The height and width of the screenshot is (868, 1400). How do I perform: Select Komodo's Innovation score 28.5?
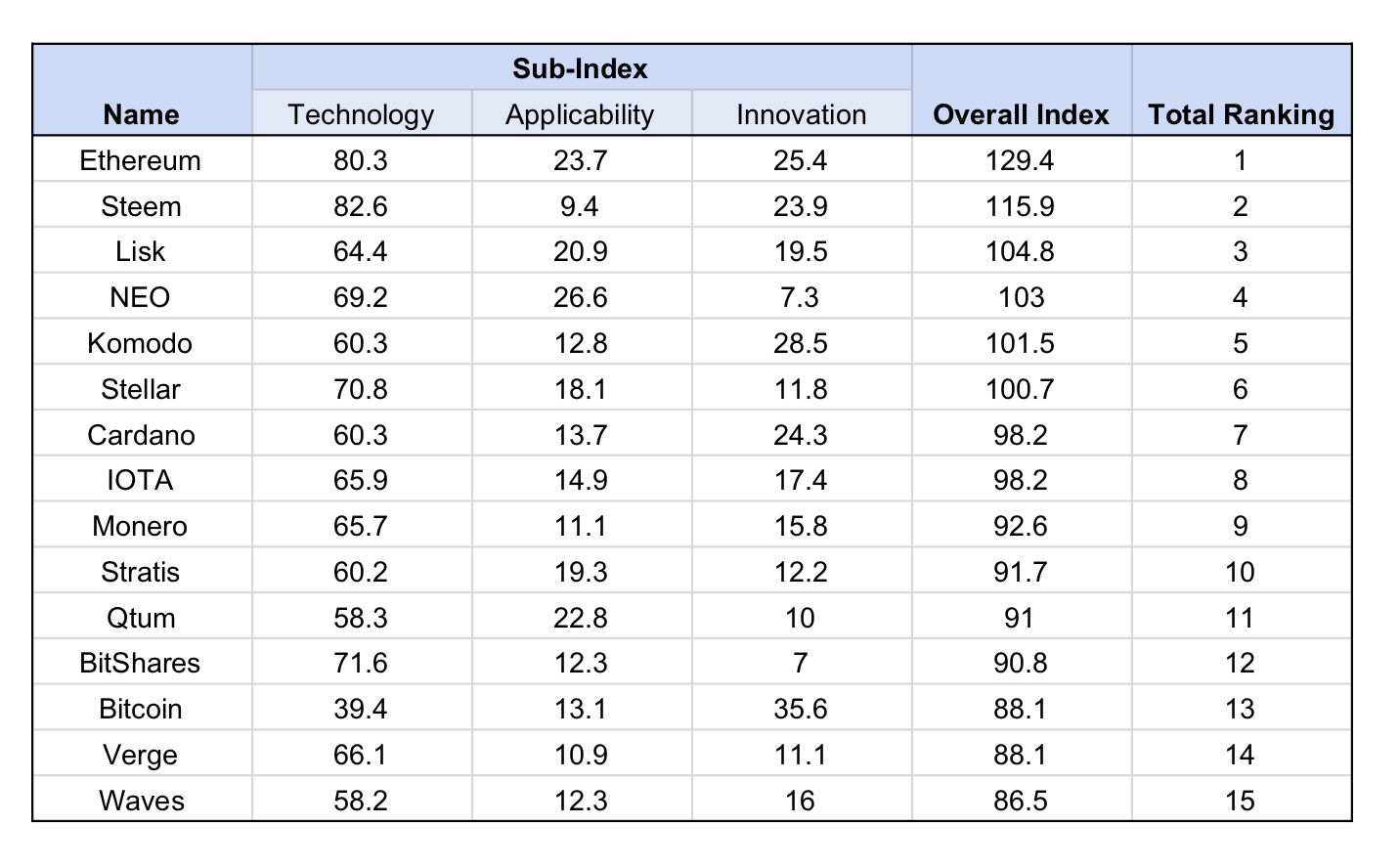coord(801,343)
